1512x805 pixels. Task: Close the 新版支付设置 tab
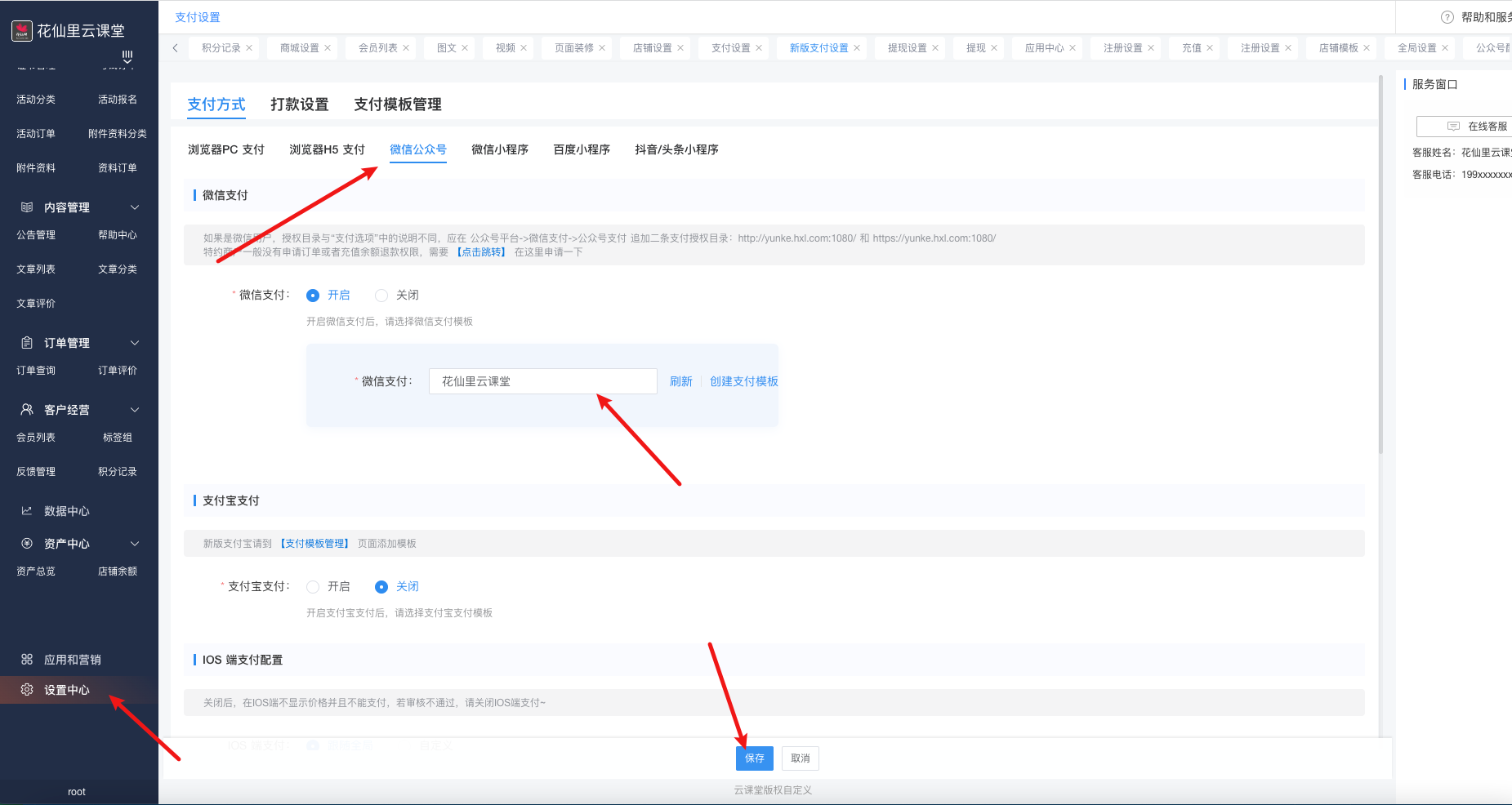tap(857, 48)
